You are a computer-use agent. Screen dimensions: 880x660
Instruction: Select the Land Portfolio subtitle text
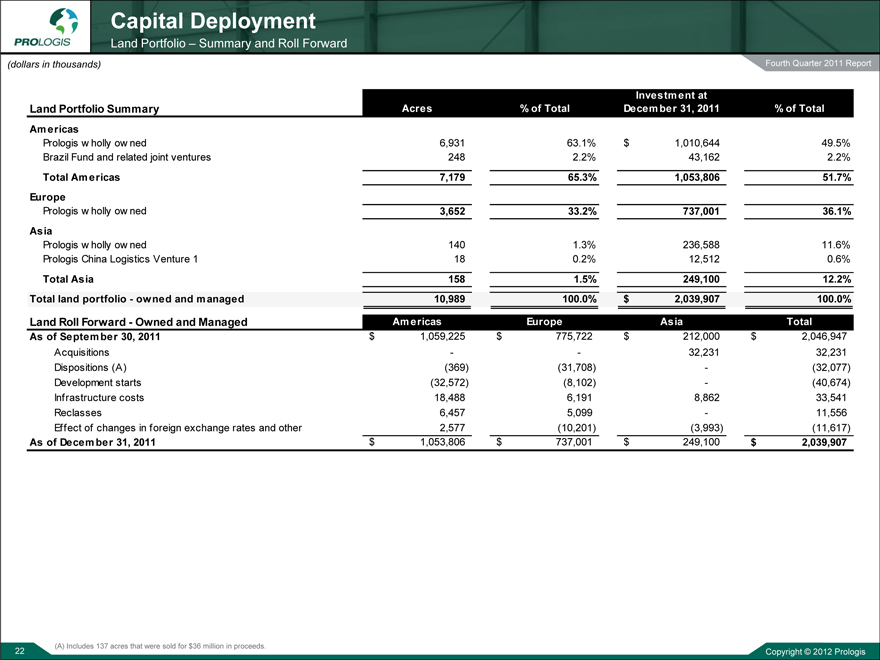point(228,43)
